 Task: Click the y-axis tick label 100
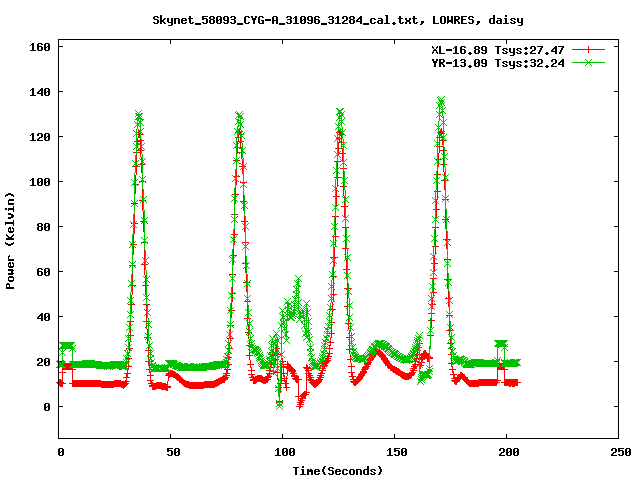click(x=40, y=182)
